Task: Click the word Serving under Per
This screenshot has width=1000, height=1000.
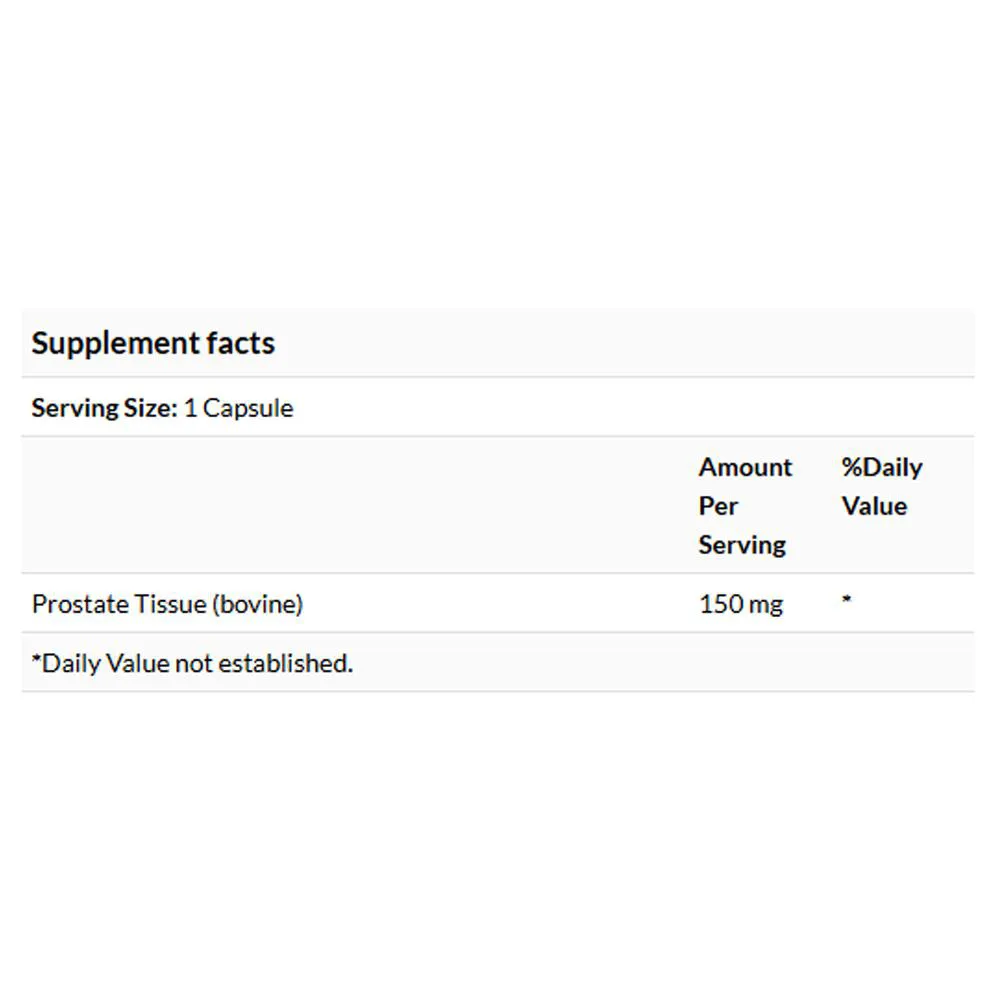Action: pyautogui.click(x=742, y=546)
